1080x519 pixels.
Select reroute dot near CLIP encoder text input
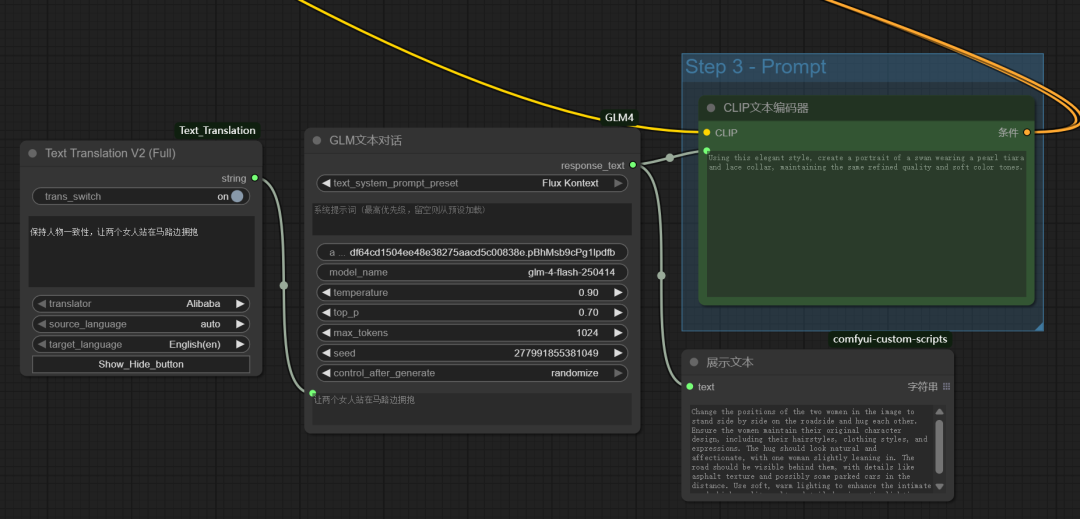(x=669, y=158)
